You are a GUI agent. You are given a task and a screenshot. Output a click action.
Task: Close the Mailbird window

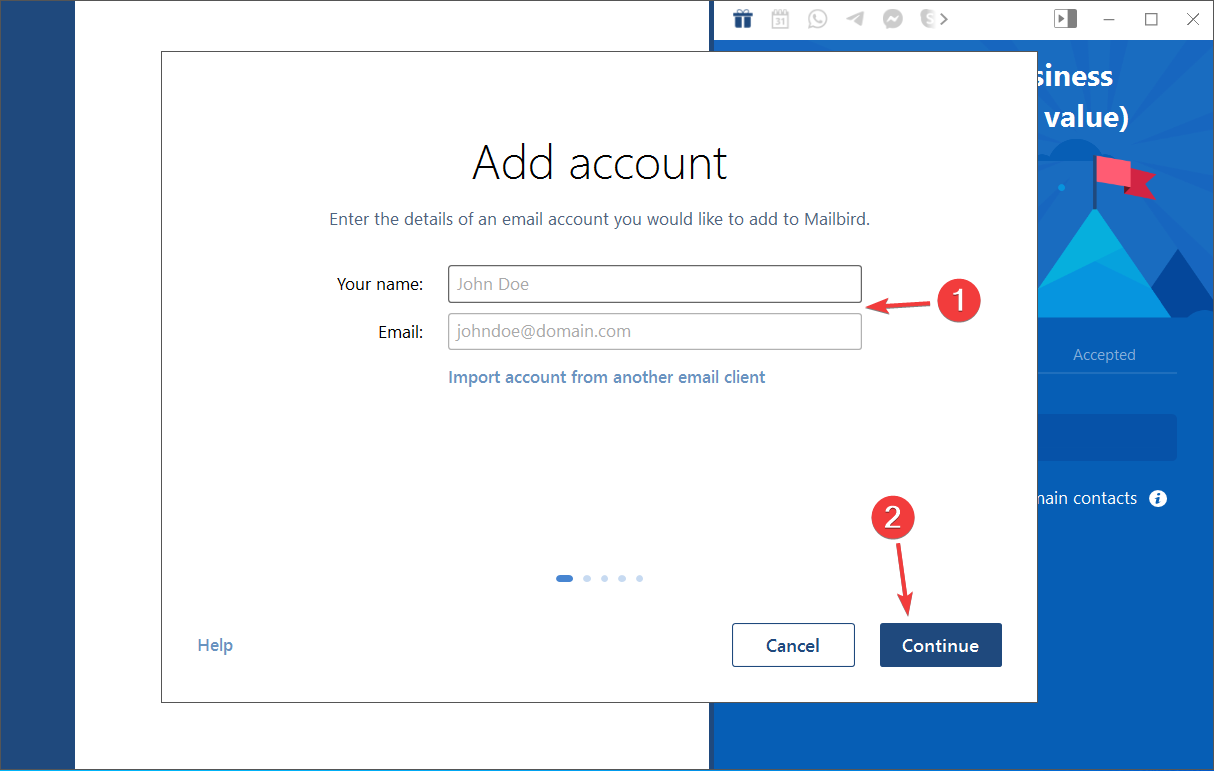pyautogui.click(x=1191, y=19)
